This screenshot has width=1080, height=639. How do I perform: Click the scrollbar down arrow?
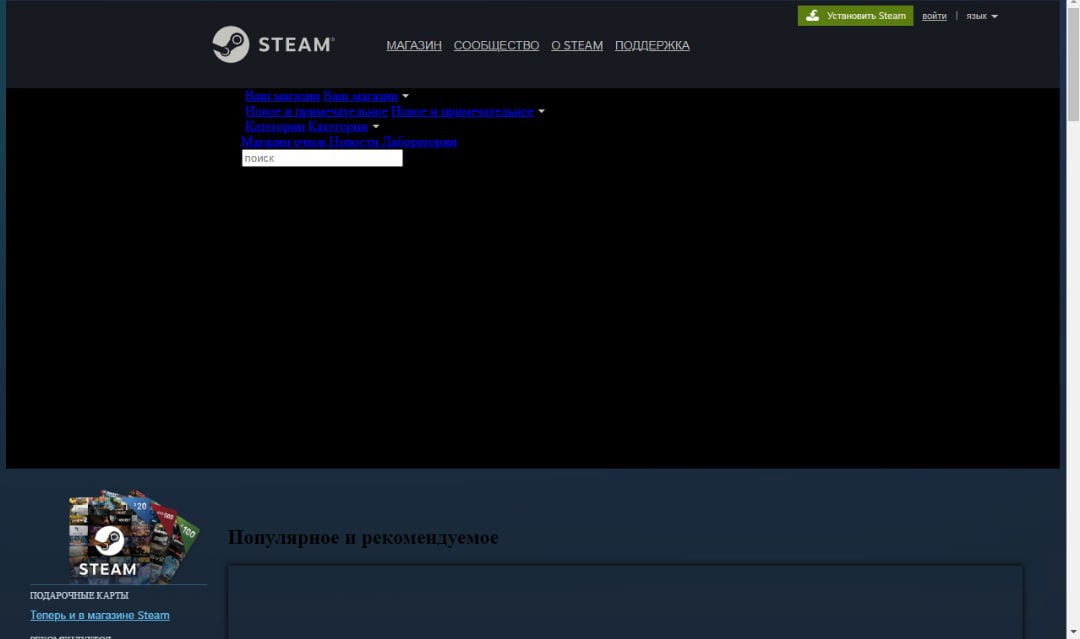coord(1073,633)
